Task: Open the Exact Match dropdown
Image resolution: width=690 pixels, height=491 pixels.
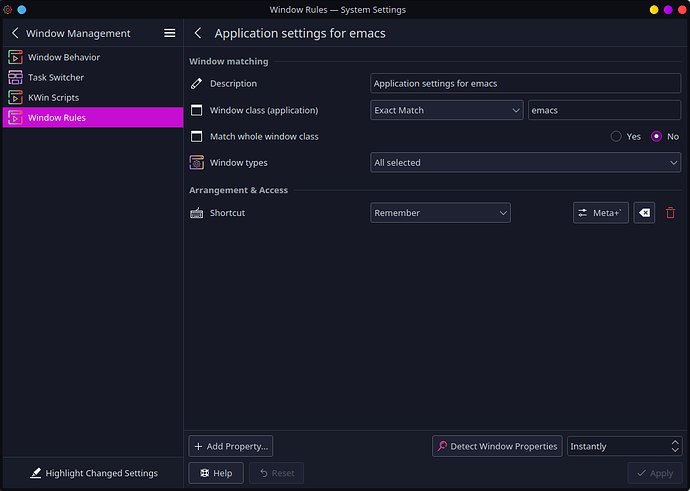Action: click(447, 110)
